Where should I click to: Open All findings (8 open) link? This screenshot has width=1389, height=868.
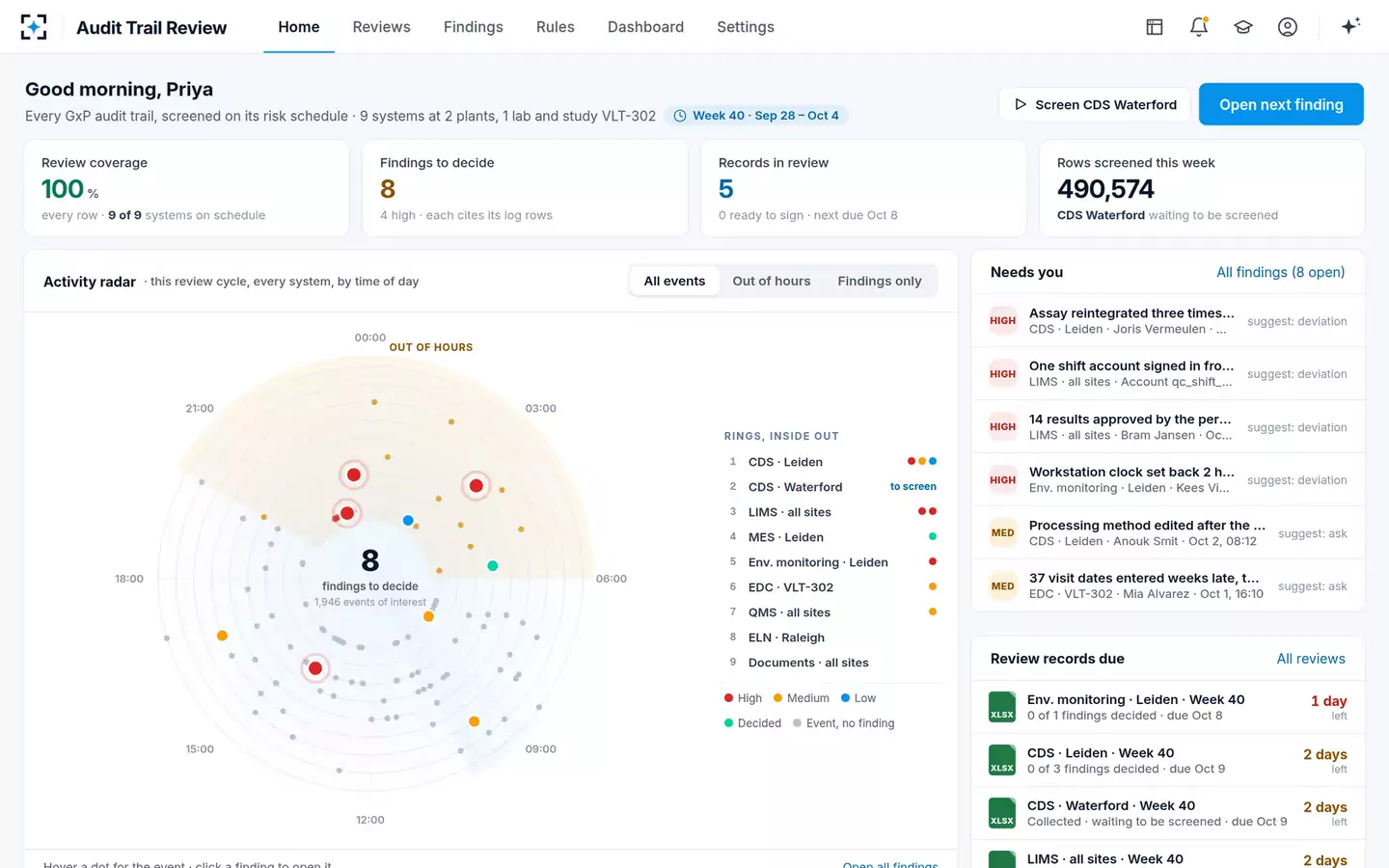(x=1280, y=272)
